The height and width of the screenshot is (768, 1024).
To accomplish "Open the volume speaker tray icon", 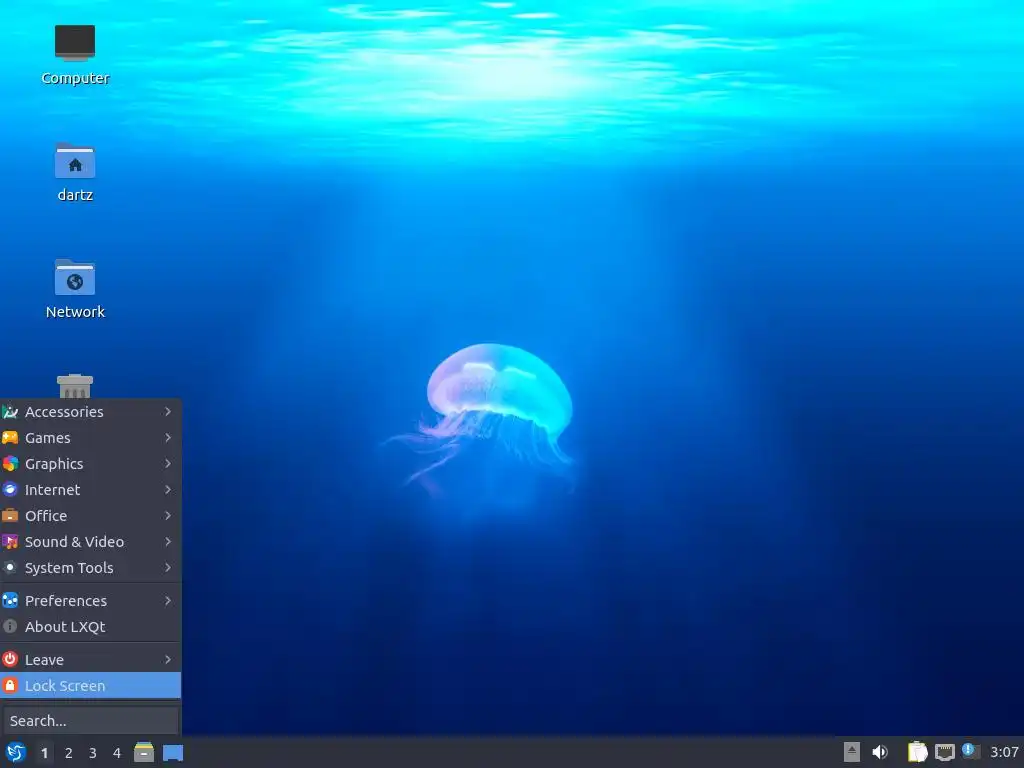I will [x=880, y=752].
